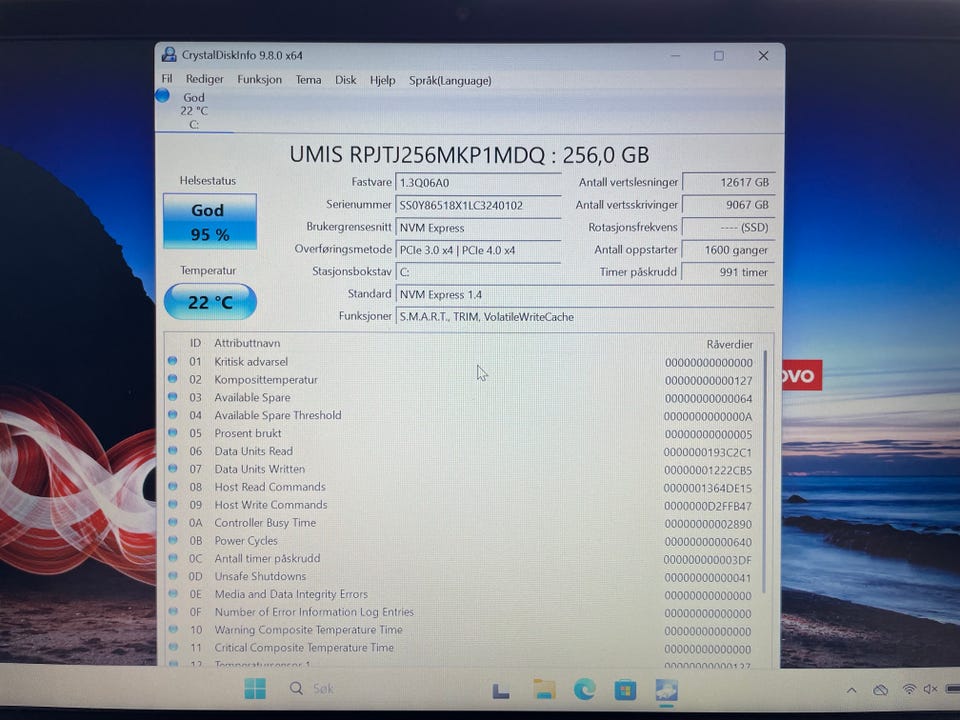Select the Data Units Read row
960x720 pixels.
(462, 451)
